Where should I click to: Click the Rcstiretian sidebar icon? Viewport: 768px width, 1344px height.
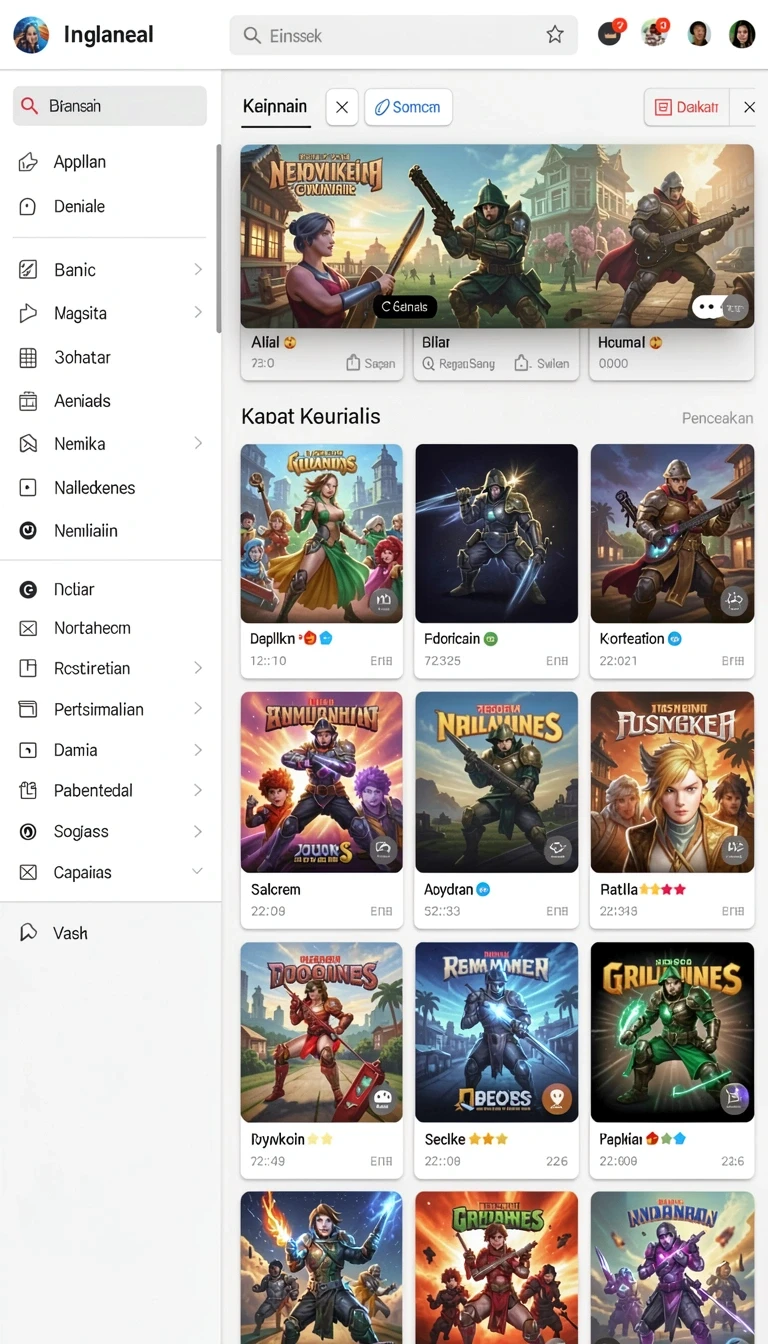[x=28, y=668]
